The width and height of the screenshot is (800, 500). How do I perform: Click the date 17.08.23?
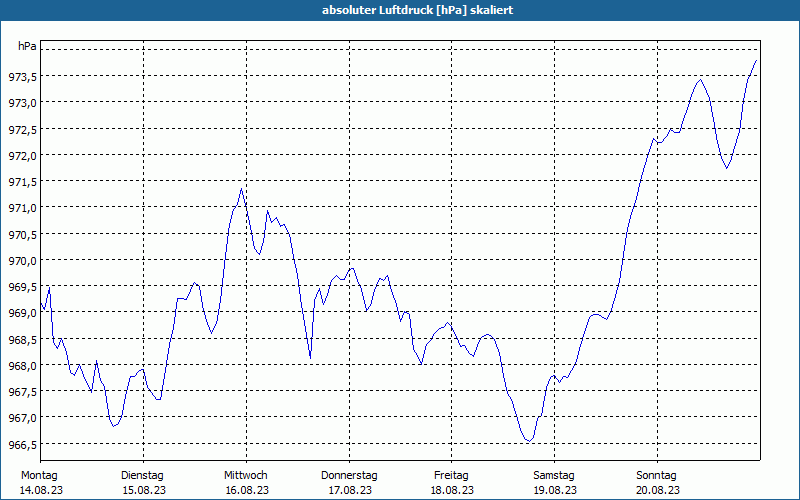click(x=350, y=490)
